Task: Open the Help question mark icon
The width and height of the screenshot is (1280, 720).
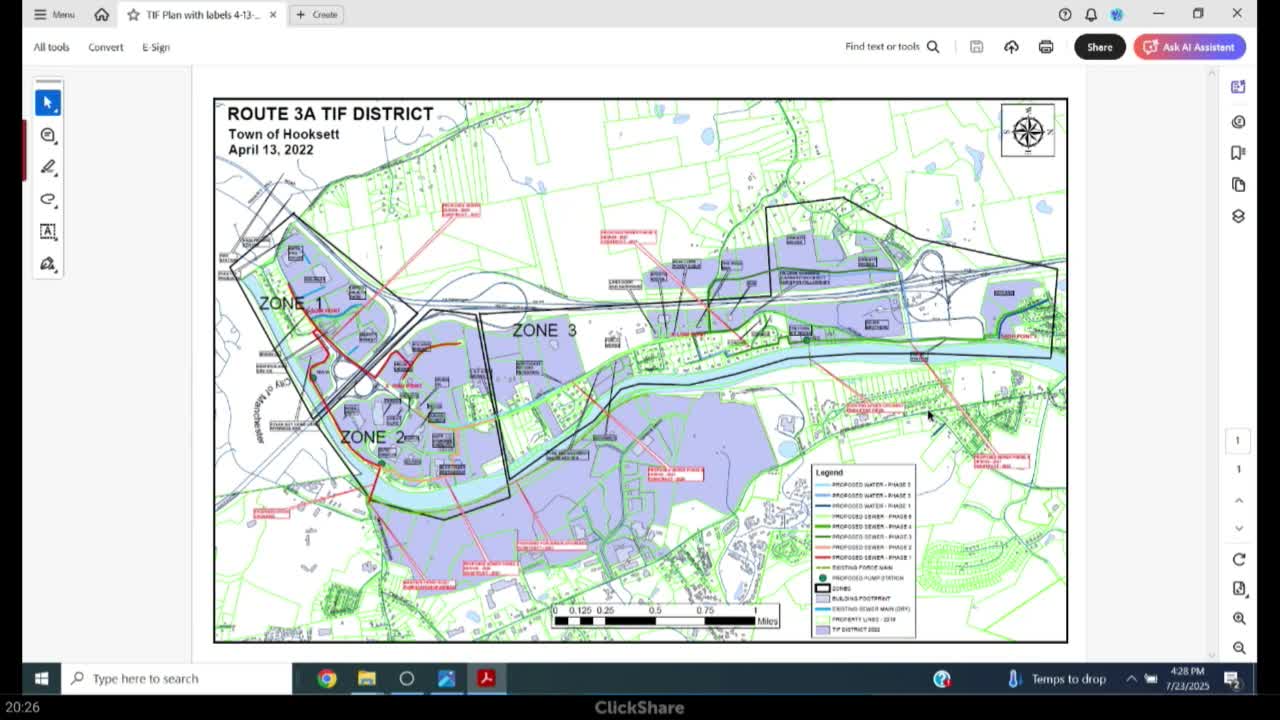Action: (x=1065, y=14)
